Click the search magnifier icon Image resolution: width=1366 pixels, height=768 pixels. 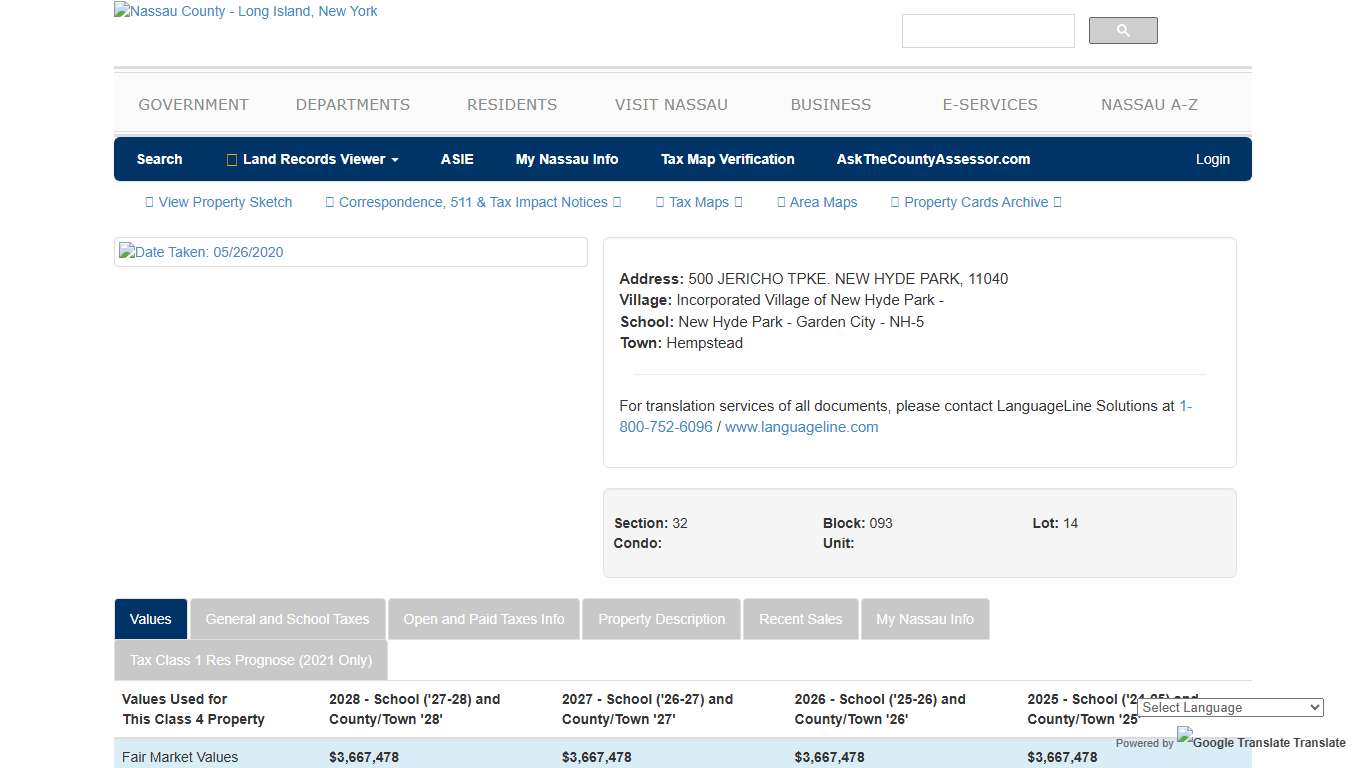1122,30
